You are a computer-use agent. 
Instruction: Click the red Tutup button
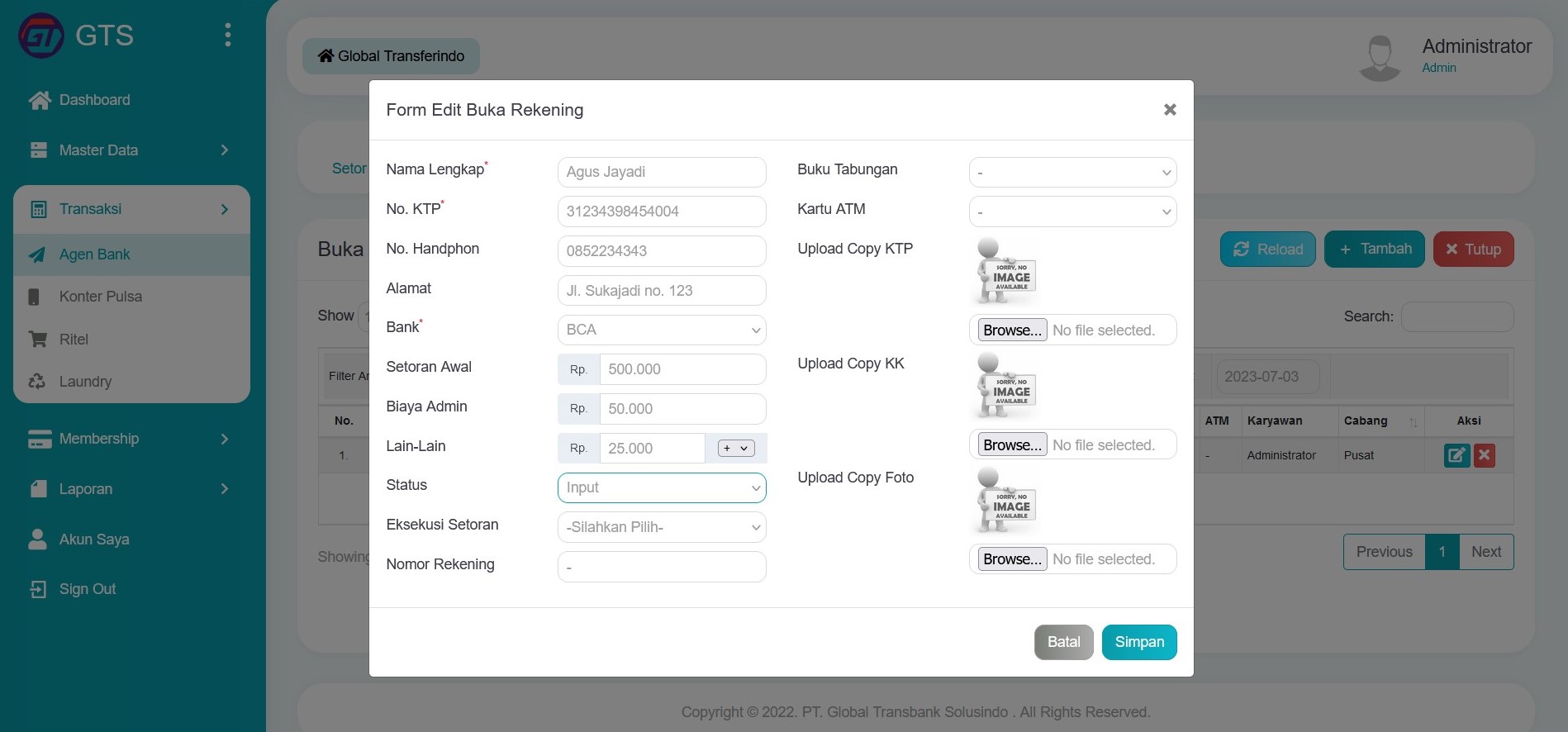1474,250
